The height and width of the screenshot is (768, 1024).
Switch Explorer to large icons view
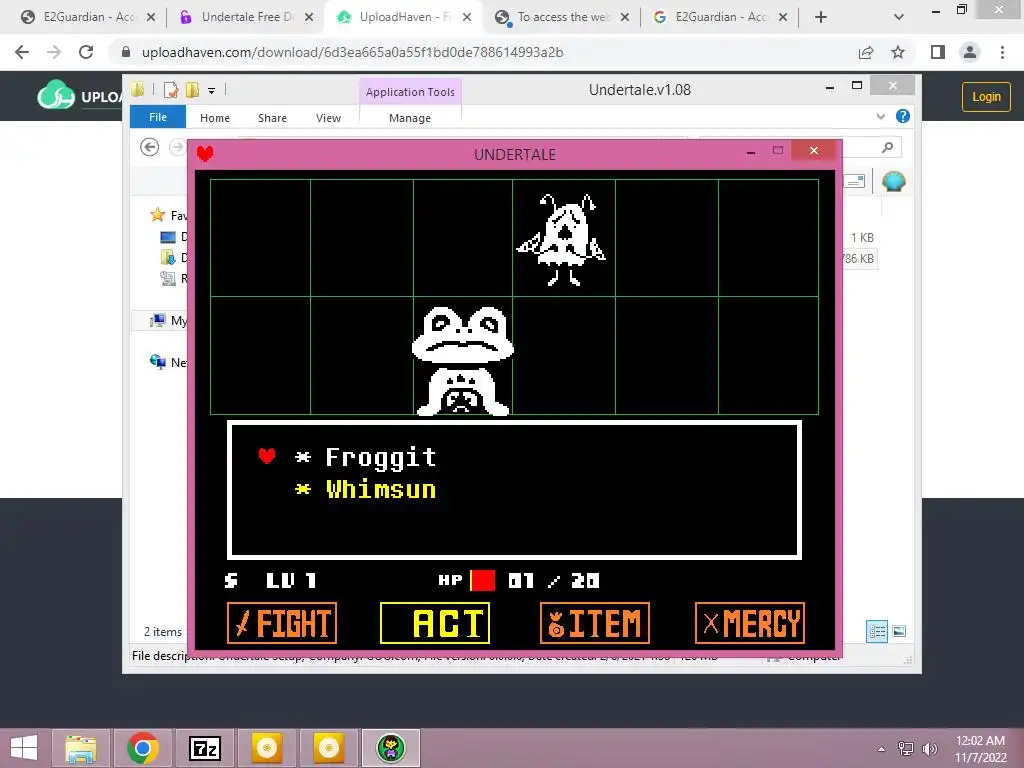899,631
